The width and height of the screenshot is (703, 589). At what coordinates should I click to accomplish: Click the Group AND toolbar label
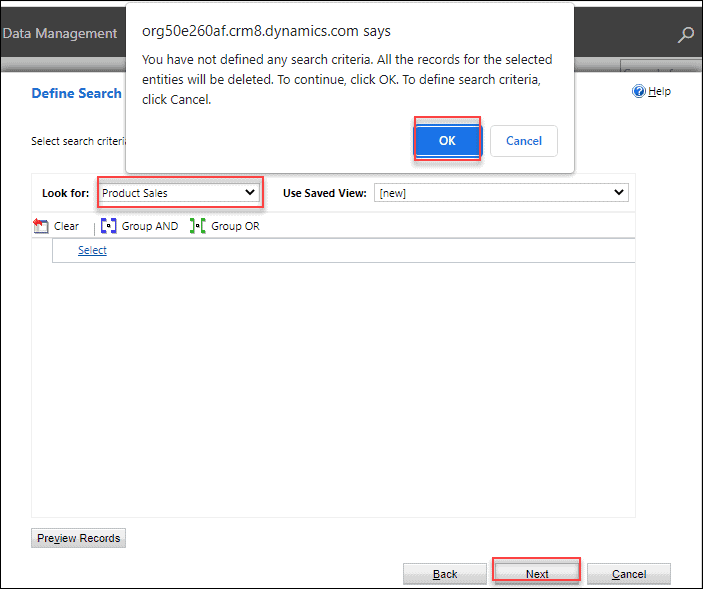point(150,226)
